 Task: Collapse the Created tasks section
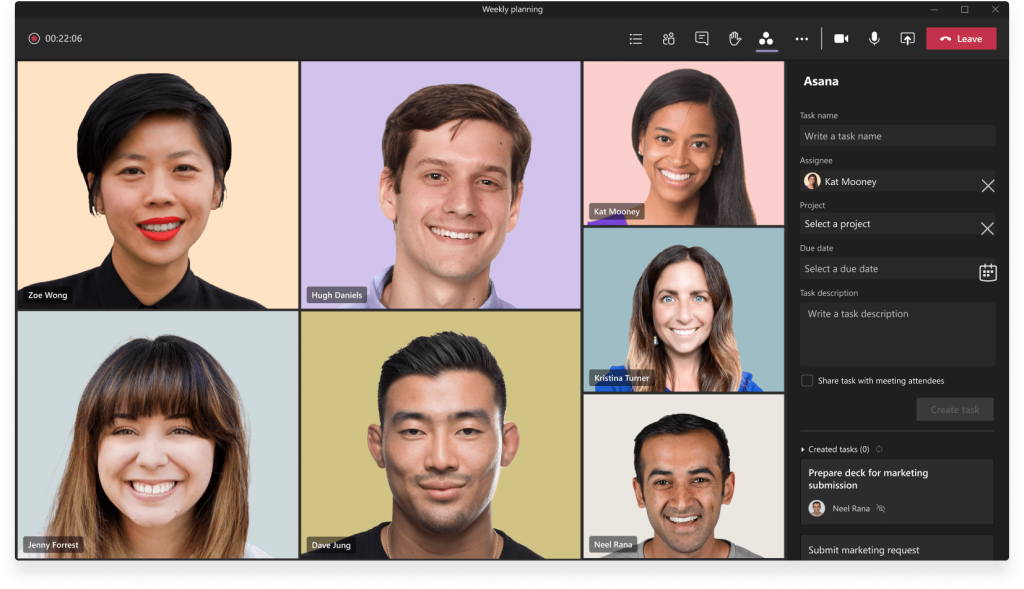[801, 449]
